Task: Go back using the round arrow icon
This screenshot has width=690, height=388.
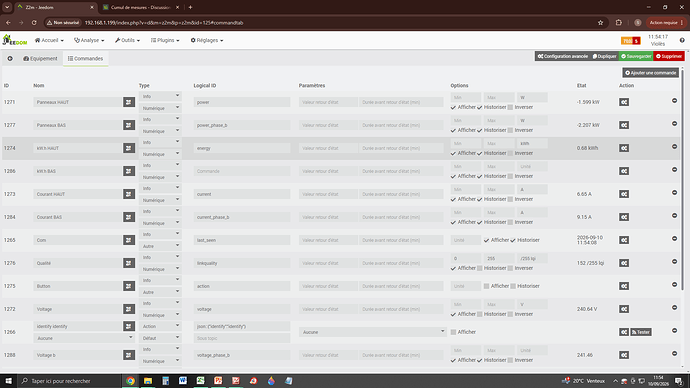Action: [x=10, y=59]
